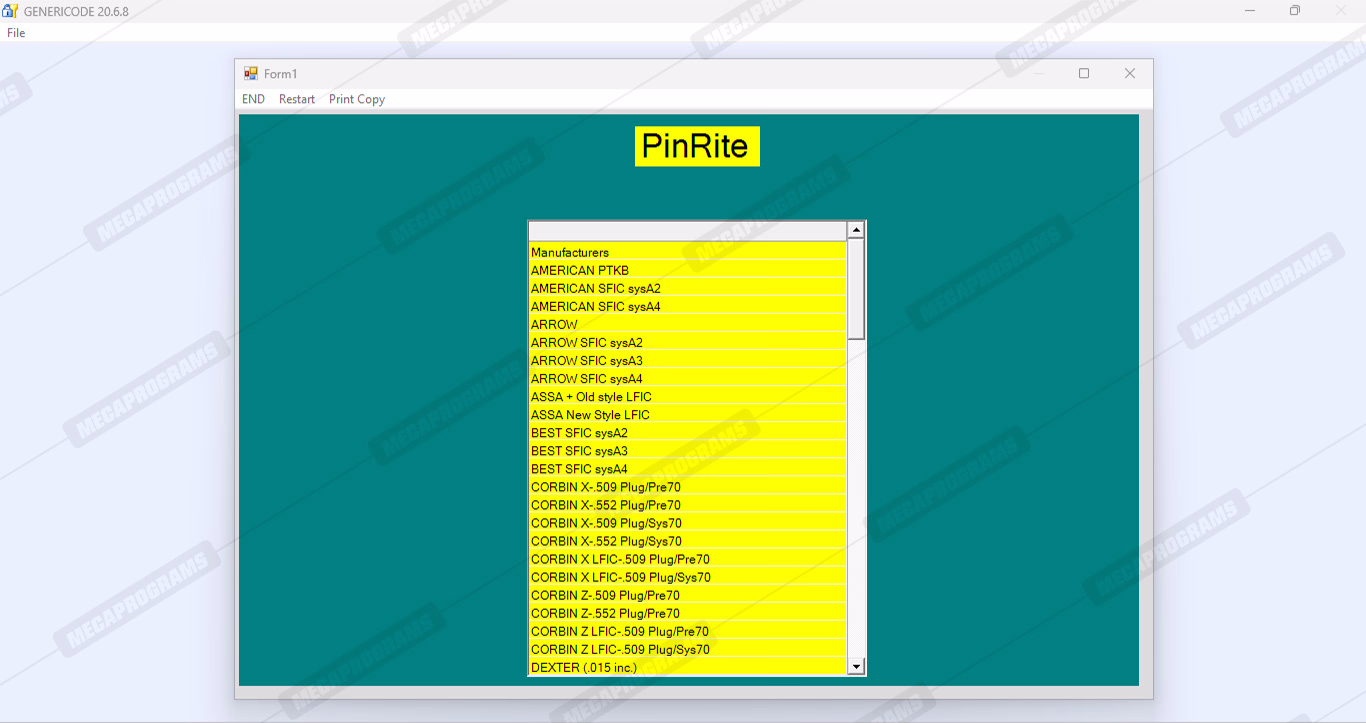Click END in the Form1 menu
The height and width of the screenshot is (723, 1366).
[x=253, y=99]
